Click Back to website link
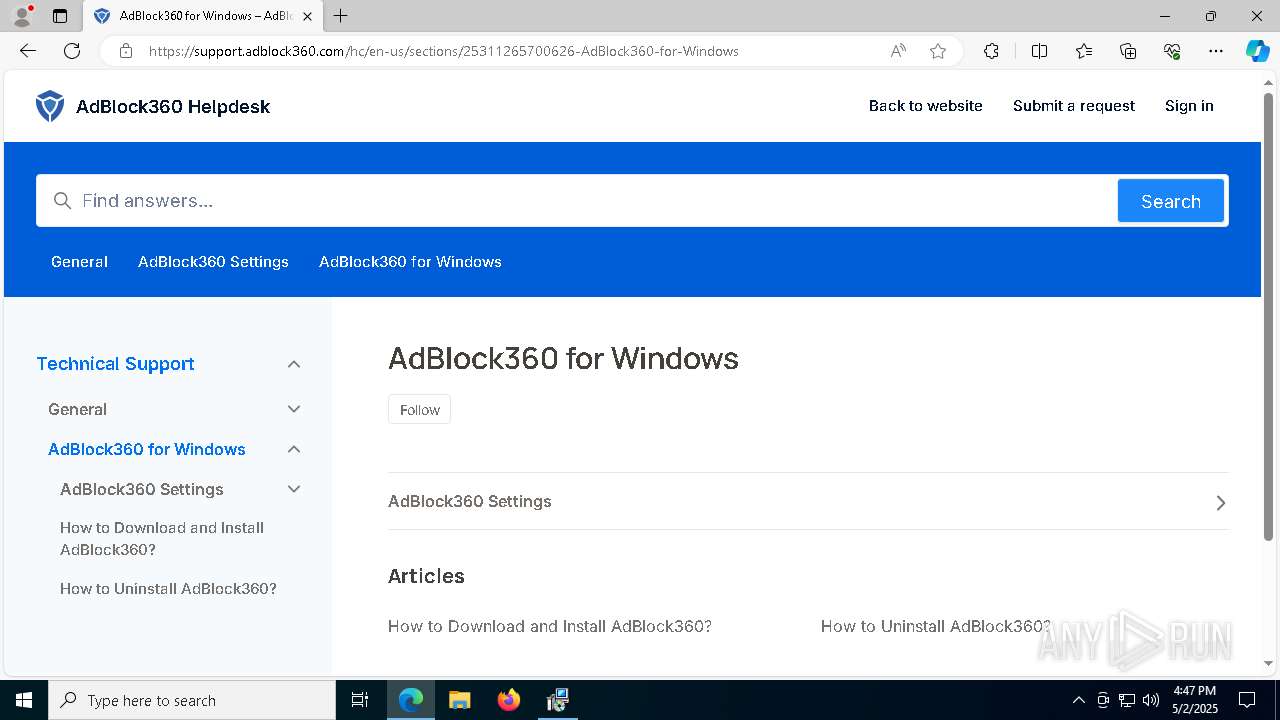The width and height of the screenshot is (1280, 720). (x=925, y=106)
